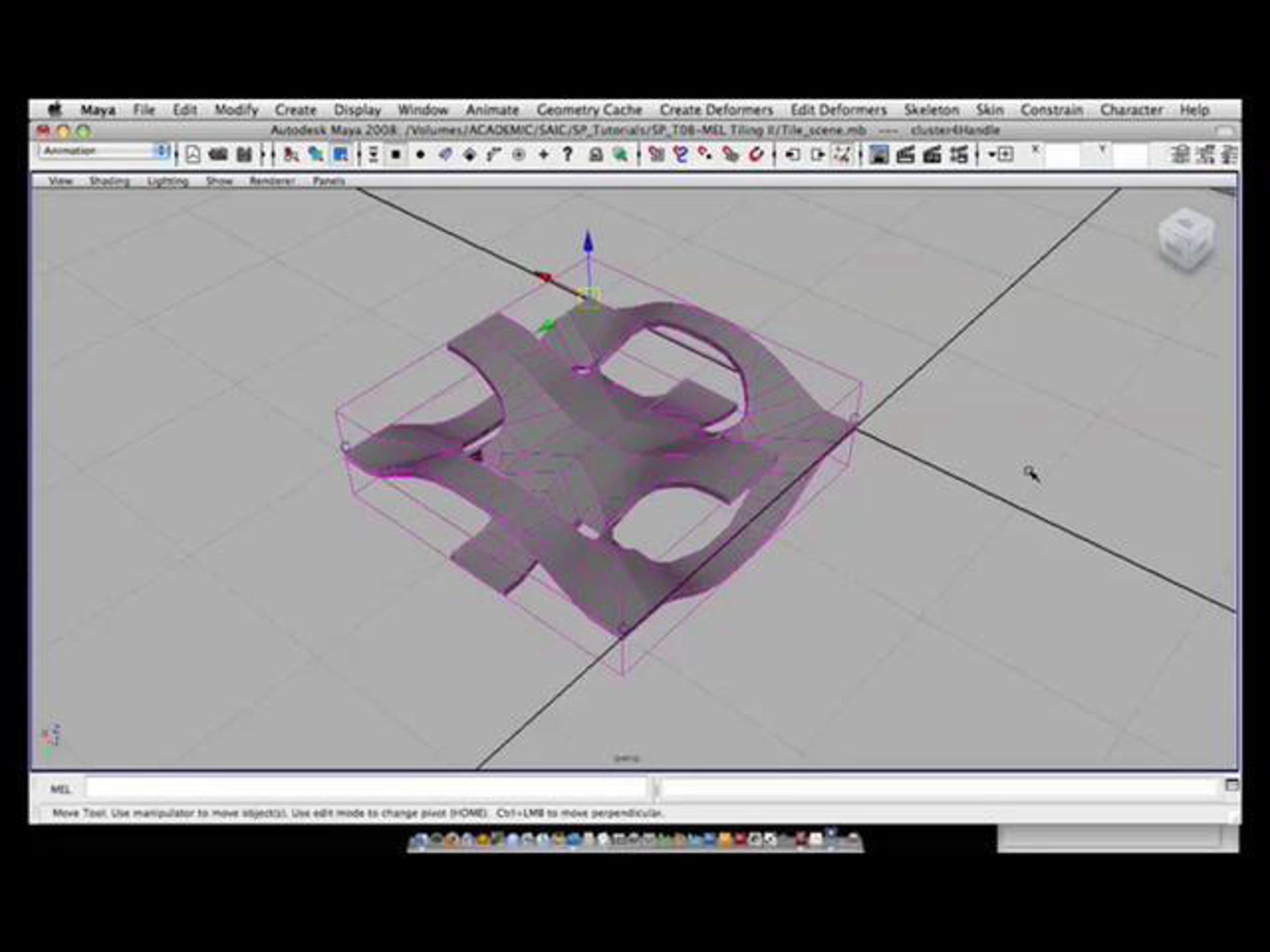Click into the MEL command input field

tap(366, 788)
